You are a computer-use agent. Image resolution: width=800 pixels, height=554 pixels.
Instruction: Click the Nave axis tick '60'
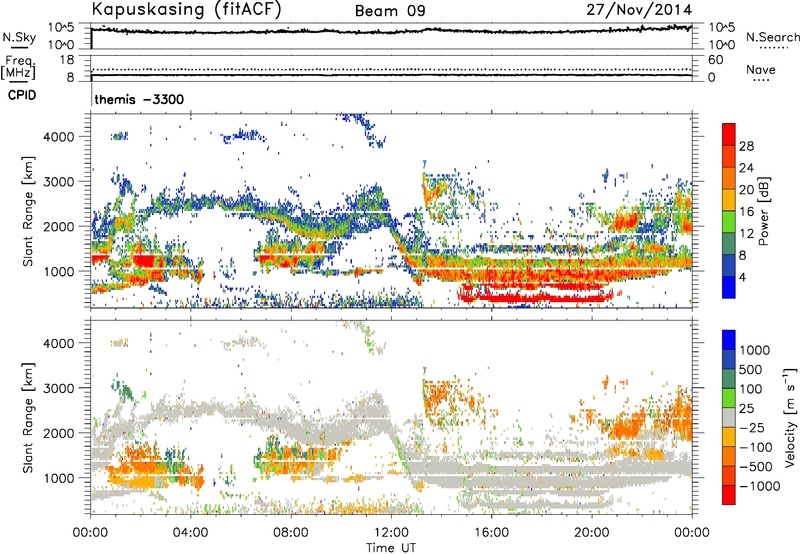[x=715, y=60]
